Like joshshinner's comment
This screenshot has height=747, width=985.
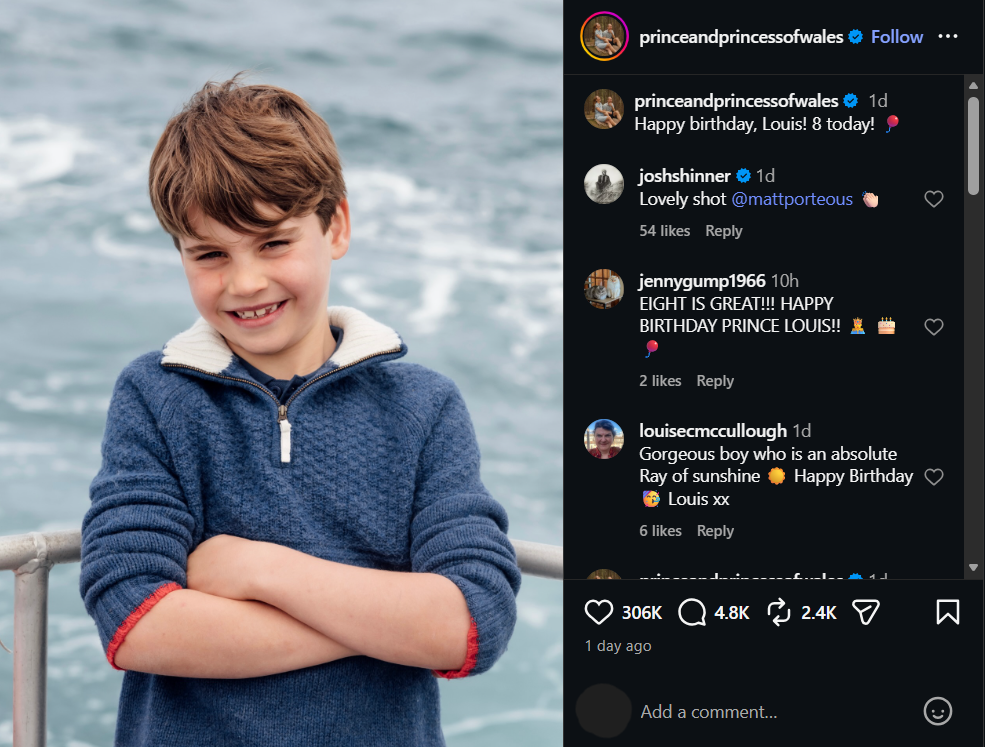point(933,199)
